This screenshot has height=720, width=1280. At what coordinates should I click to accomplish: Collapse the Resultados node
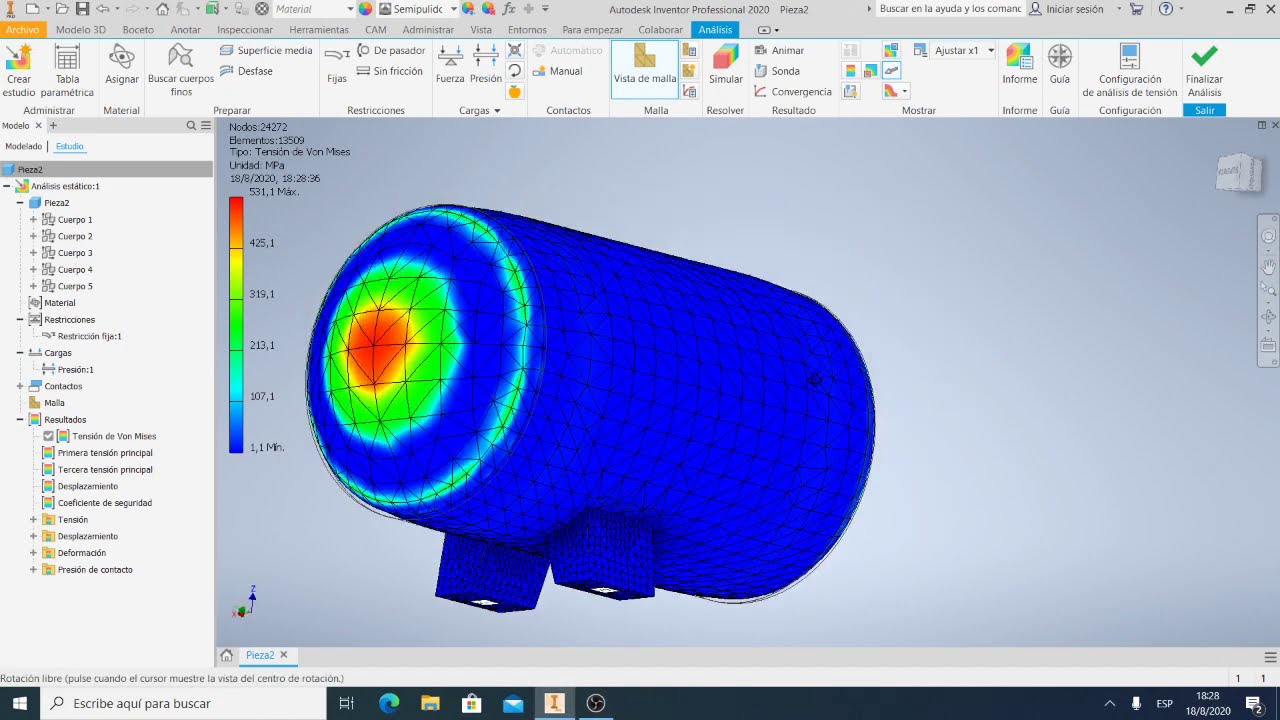click(20, 420)
